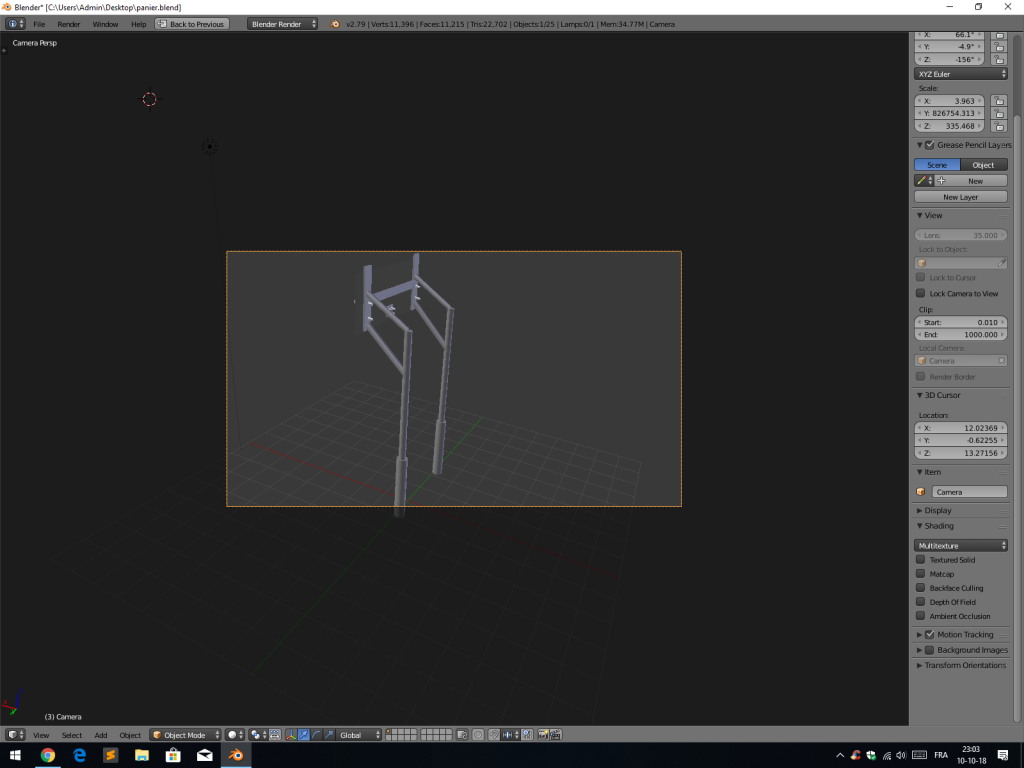This screenshot has height=768, width=1024.
Task: Open the editor type selector in info header
Action: pos(15,24)
